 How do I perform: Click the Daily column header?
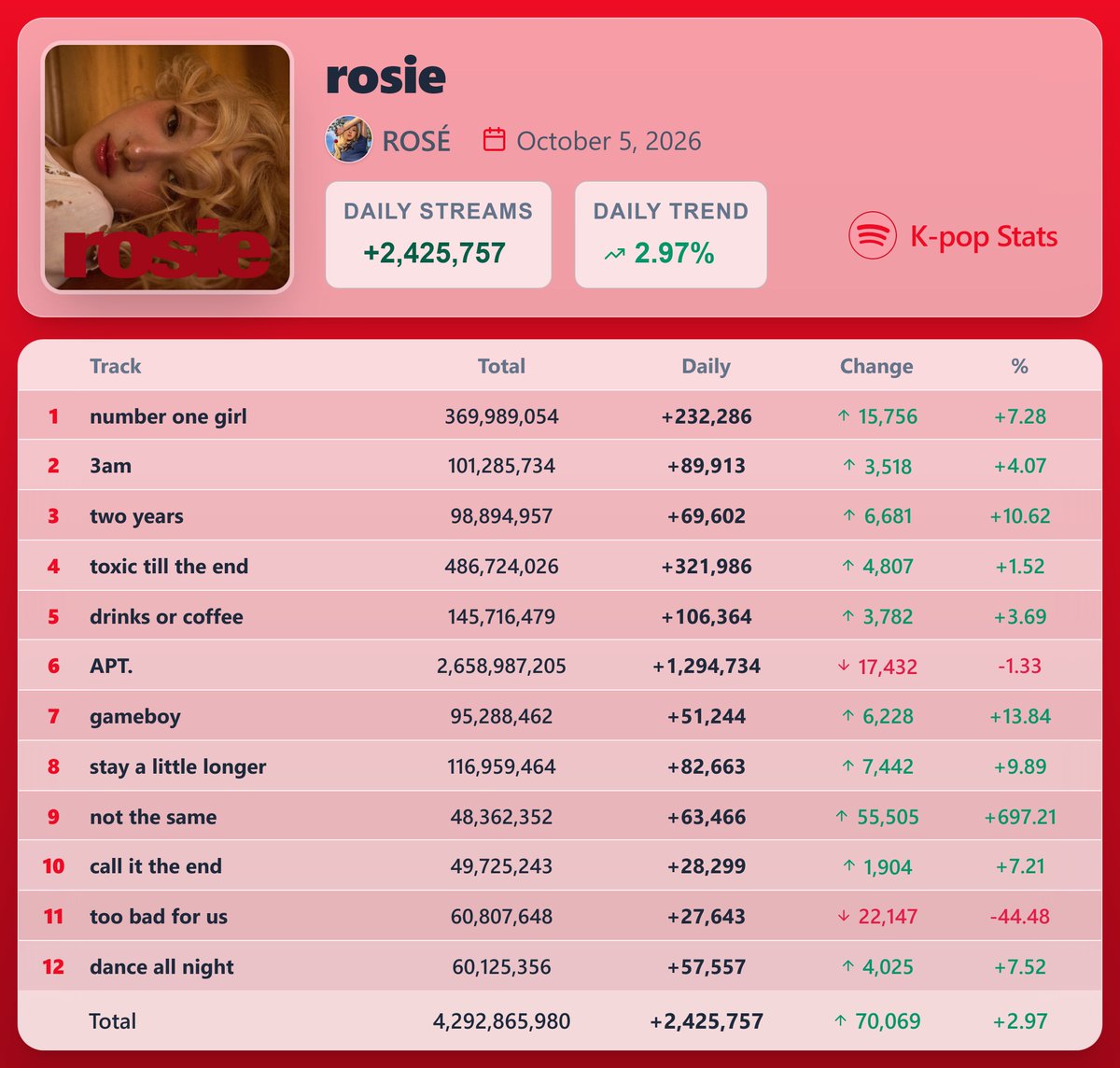(707, 366)
